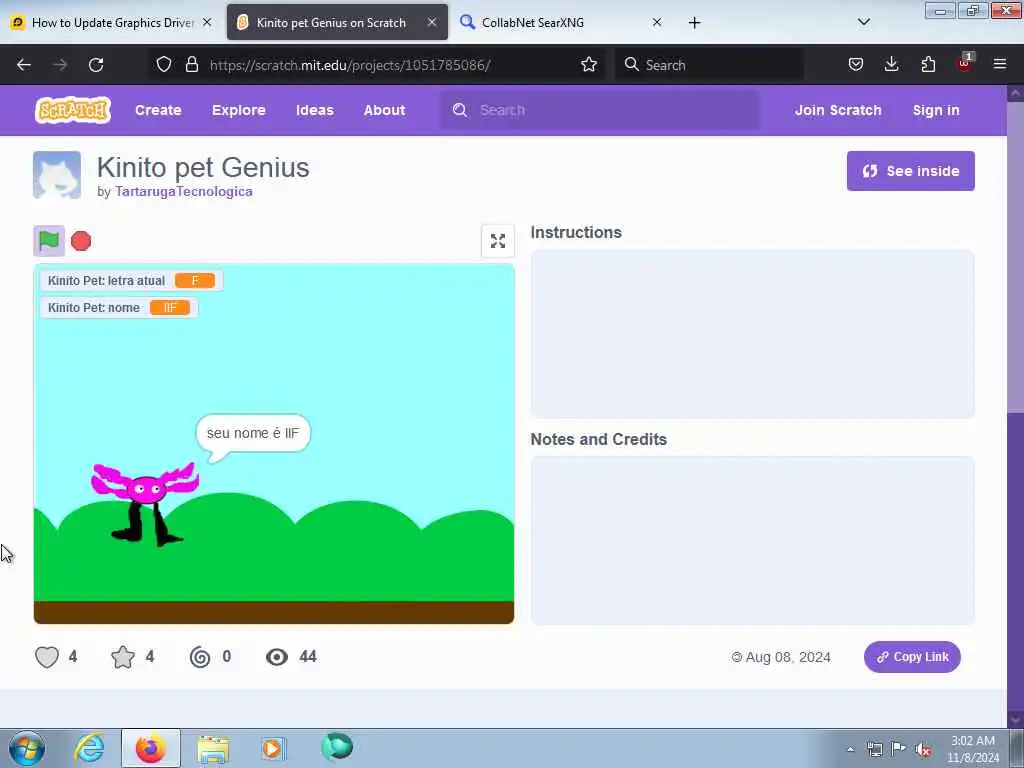Click the green flag to start the project

[49, 241]
